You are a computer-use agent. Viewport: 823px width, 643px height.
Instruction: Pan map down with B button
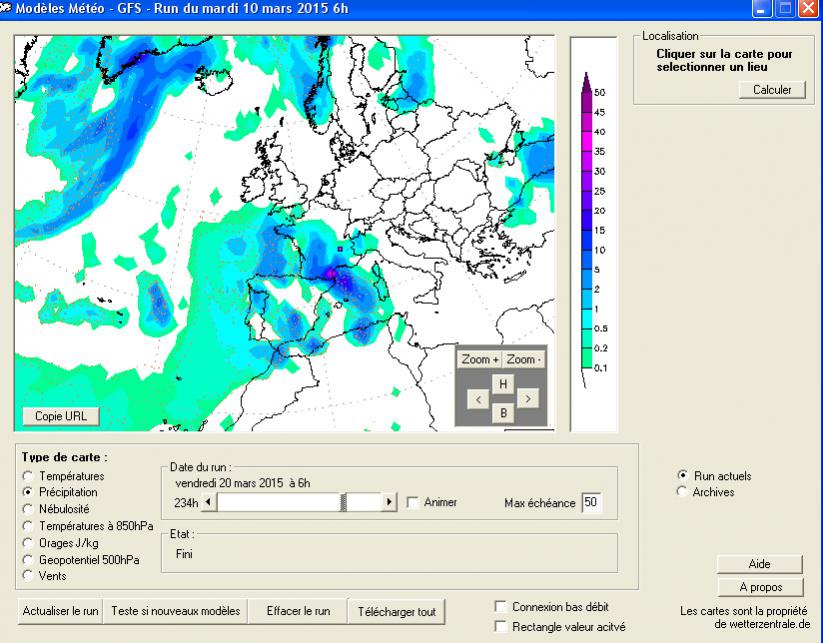pyautogui.click(x=502, y=413)
